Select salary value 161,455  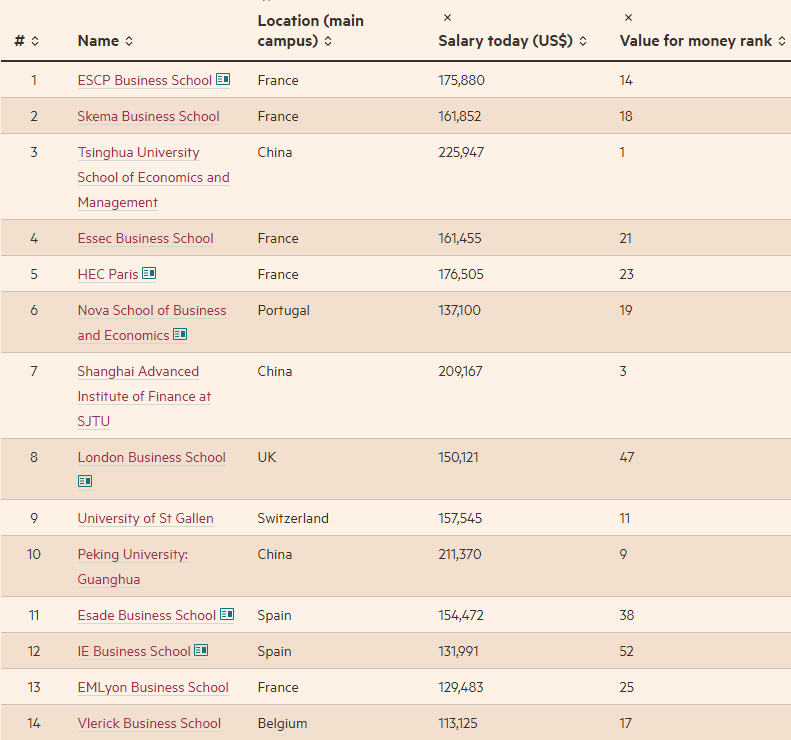[460, 238]
